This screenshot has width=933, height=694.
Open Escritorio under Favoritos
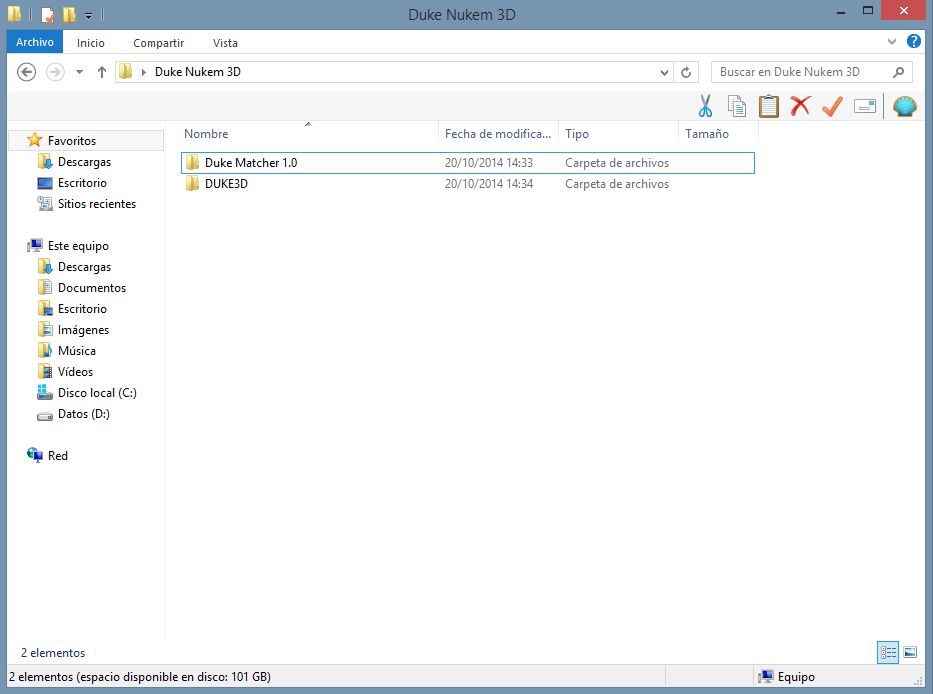[82, 183]
